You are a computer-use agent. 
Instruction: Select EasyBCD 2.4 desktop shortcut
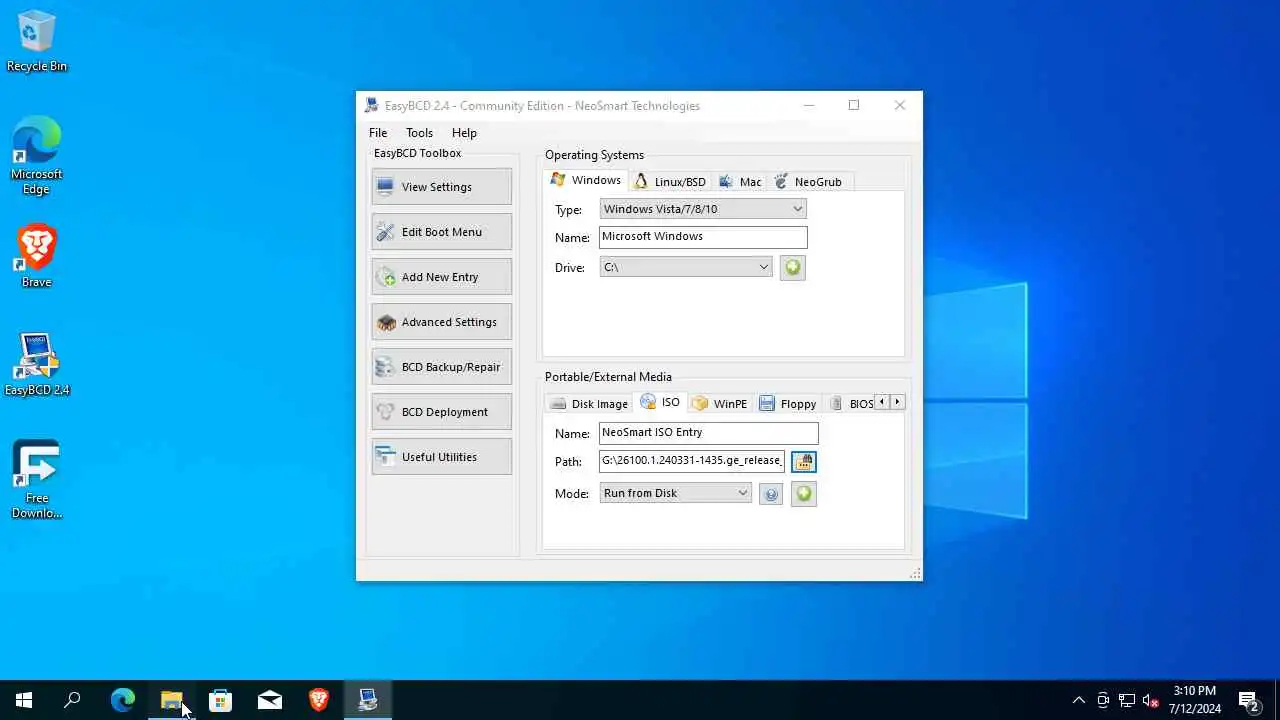[37, 365]
